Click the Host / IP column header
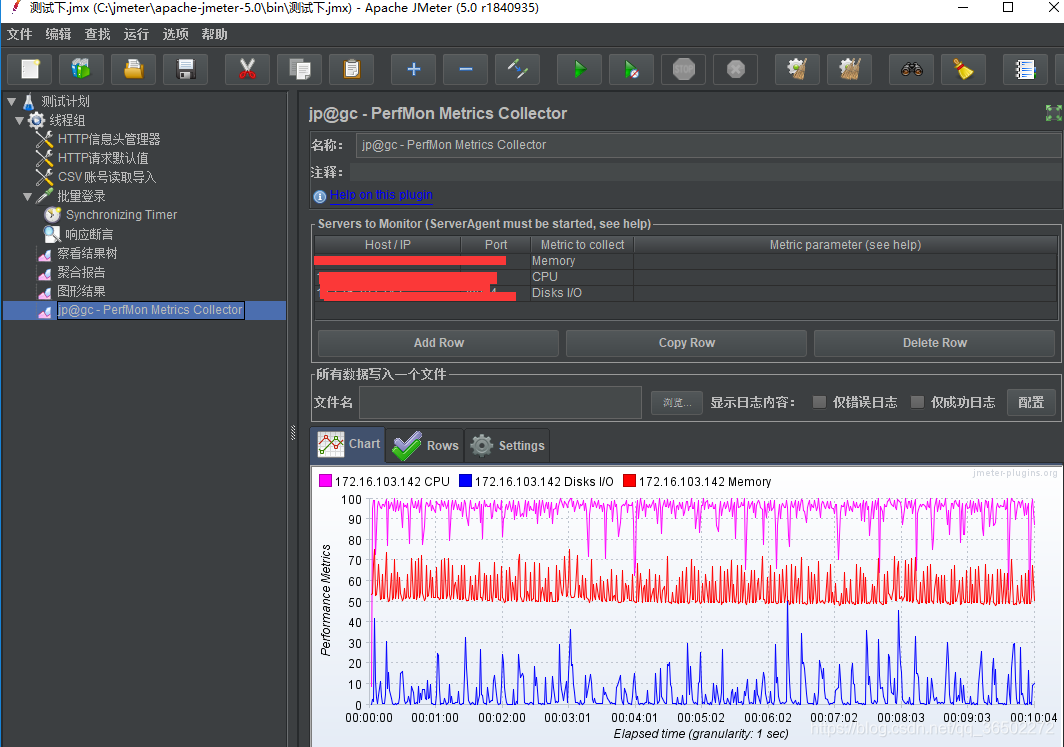1064x747 pixels. click(x=387, y=245)
